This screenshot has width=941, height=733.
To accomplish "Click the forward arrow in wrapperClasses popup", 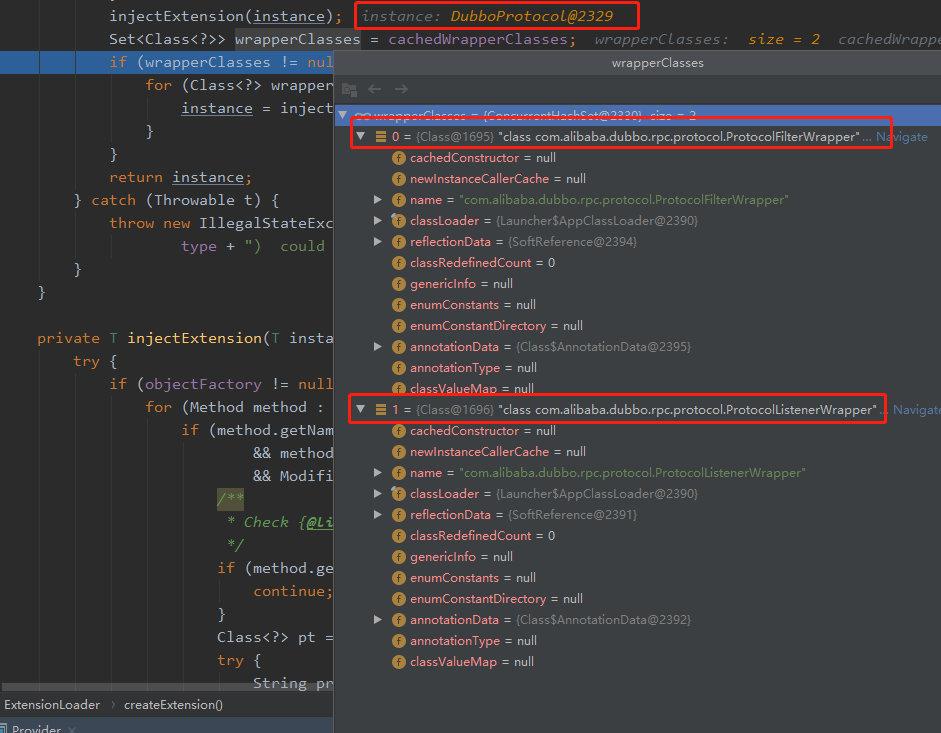I will click(x=401, y=89).
